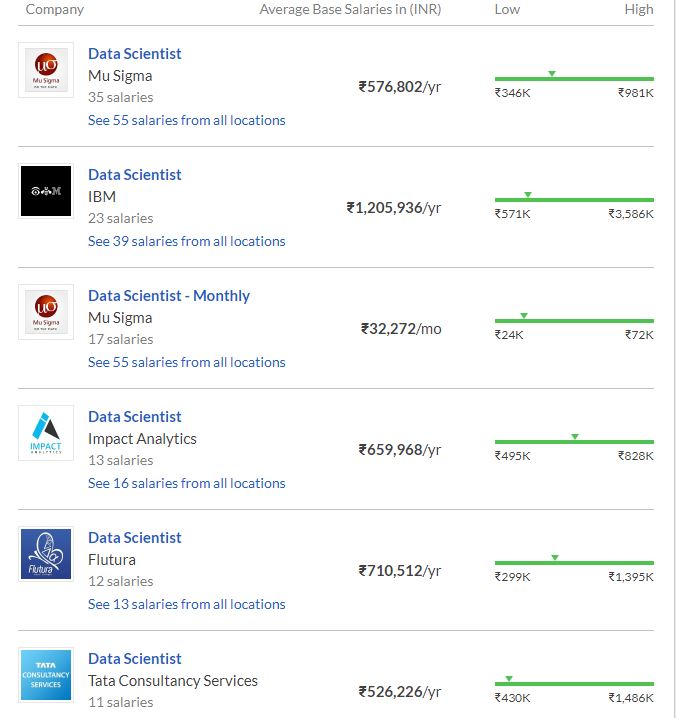Click the Company column header
The image size is (676, 718).
point(55,9)
